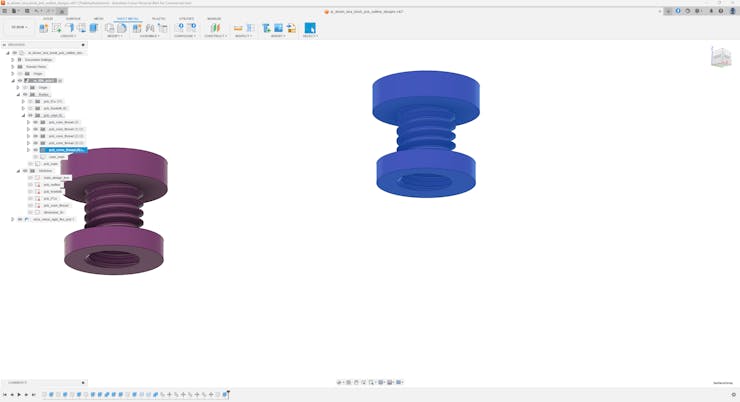
Task: Toggle visibility of the highlighted body item
Action: click(35, 150)
